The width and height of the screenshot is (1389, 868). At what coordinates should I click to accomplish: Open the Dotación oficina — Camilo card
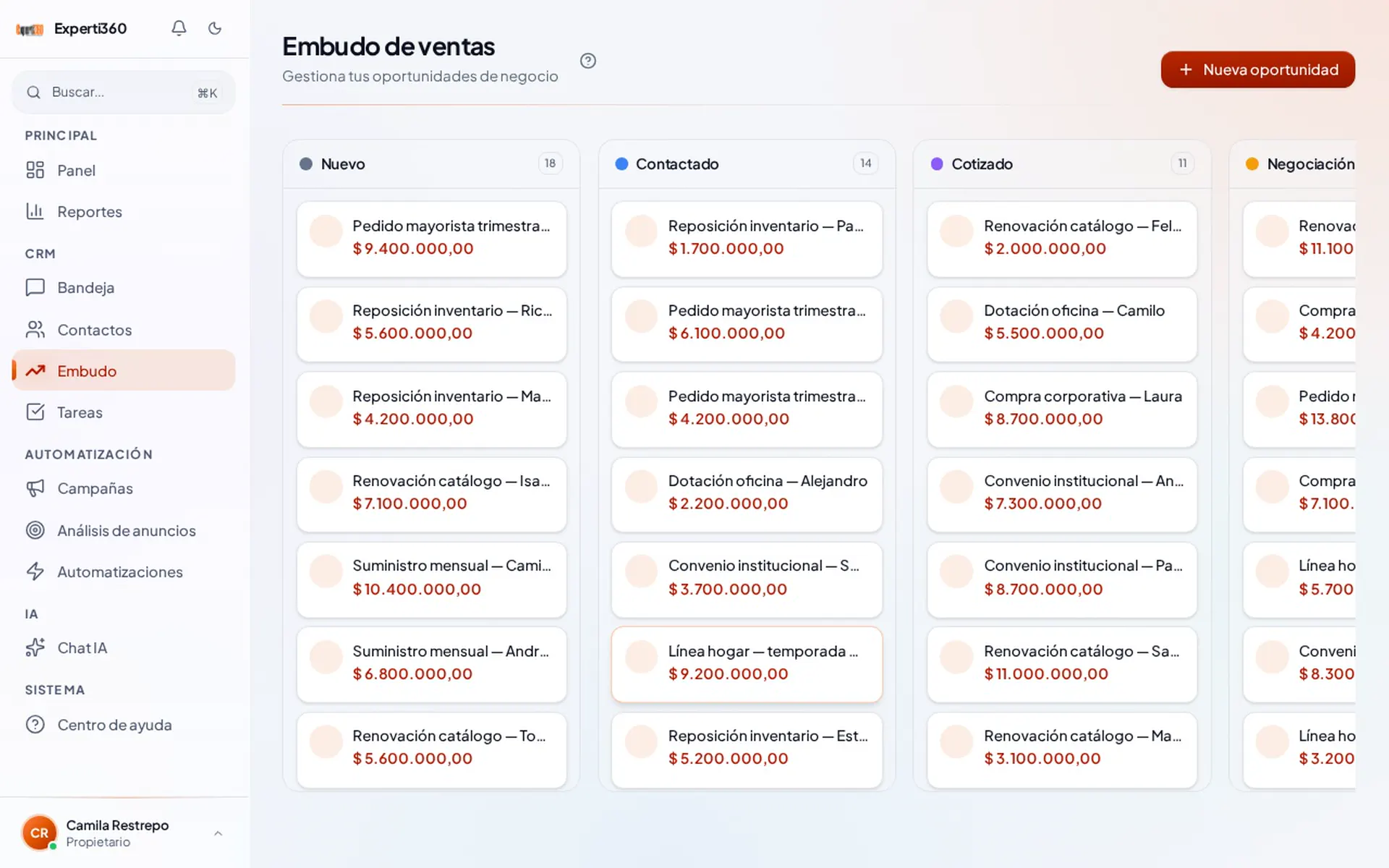click(1061, 324)
